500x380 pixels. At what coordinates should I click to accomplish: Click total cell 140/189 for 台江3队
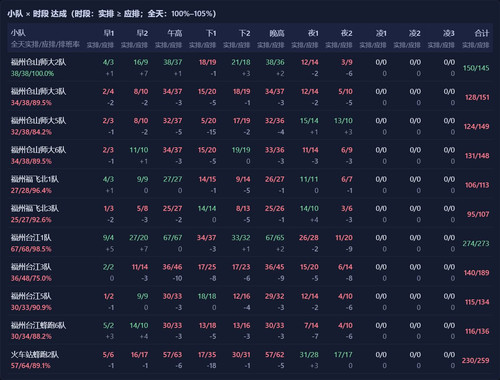pos(477,273)
